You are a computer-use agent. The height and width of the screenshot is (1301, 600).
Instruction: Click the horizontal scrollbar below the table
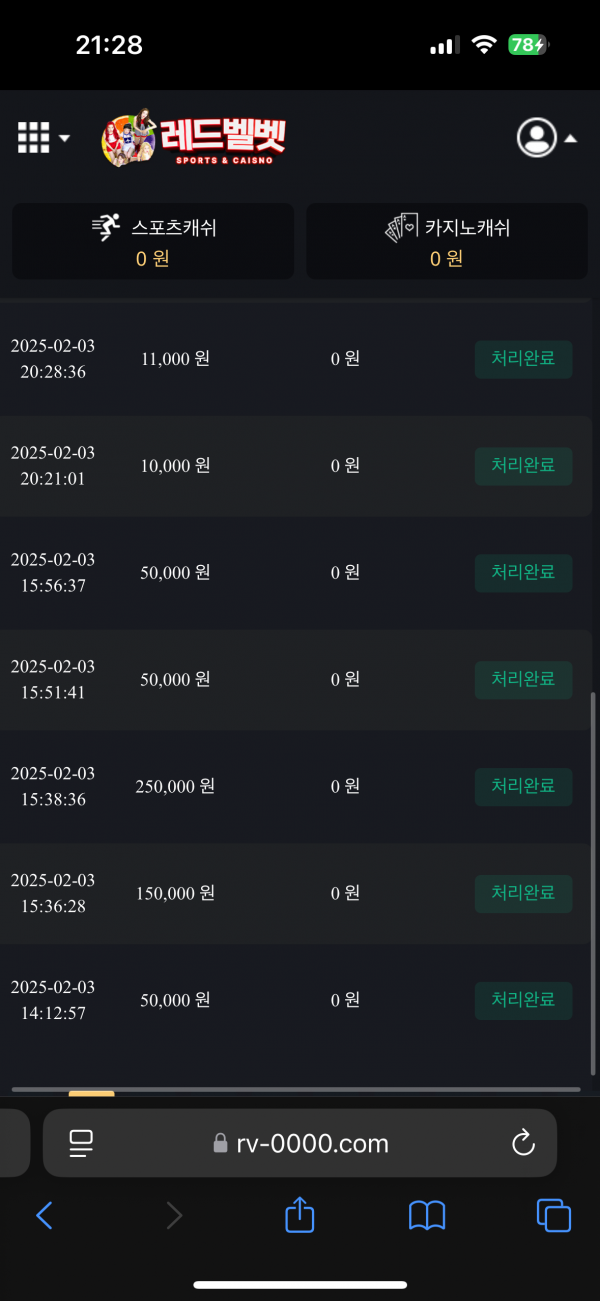coord(296,1089)
